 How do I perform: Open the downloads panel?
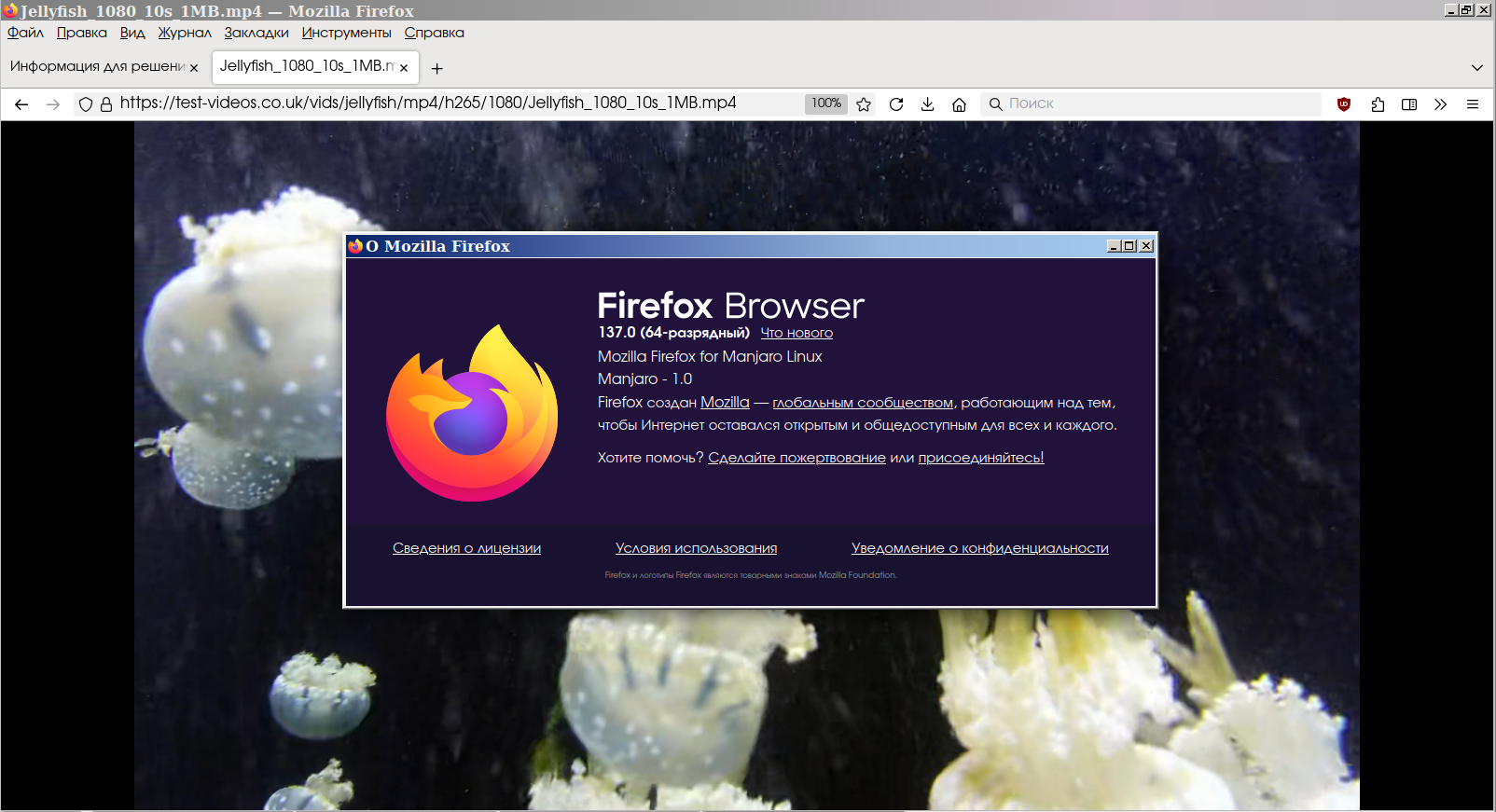tap(927, 104)
